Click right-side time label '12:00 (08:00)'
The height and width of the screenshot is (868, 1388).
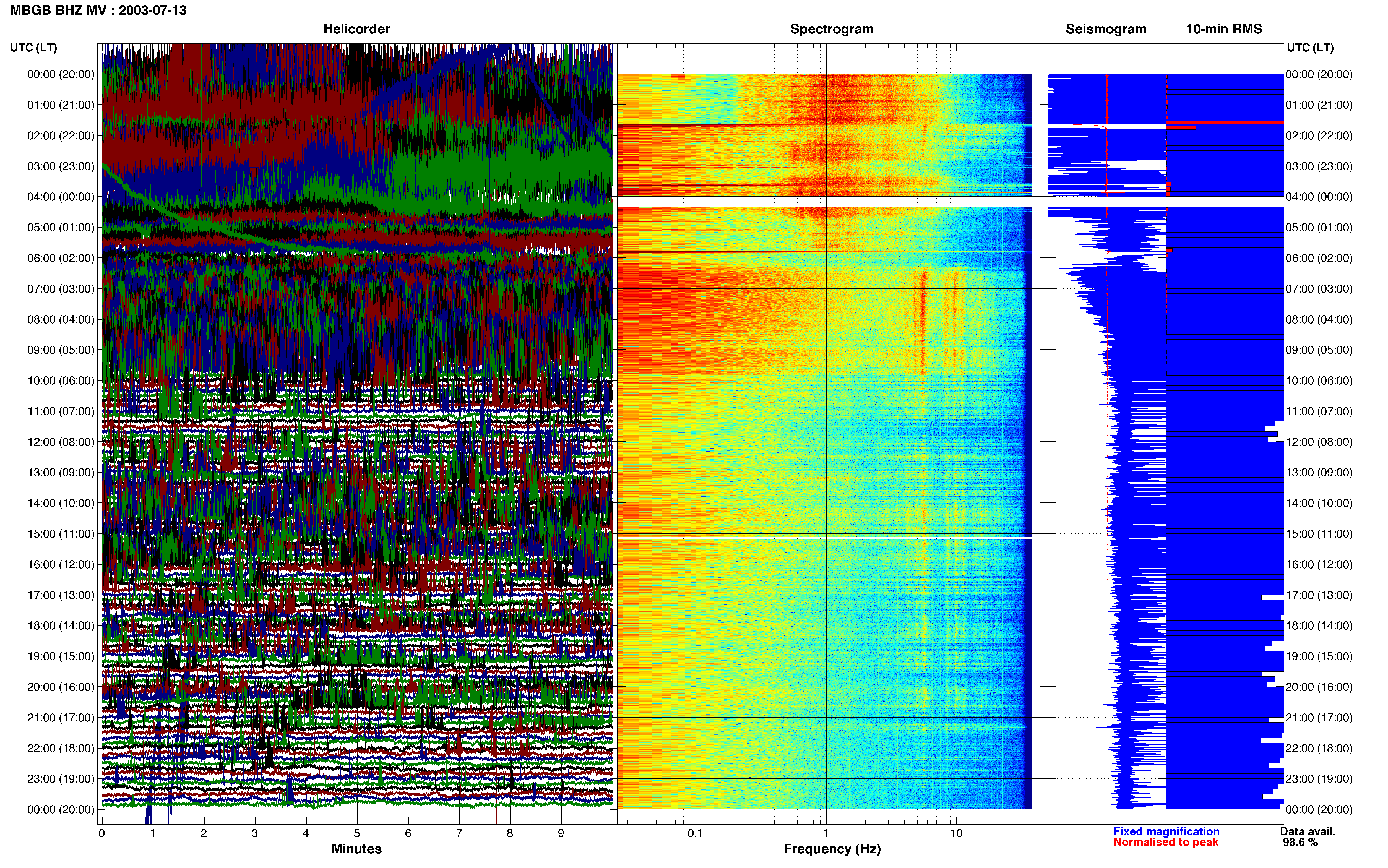click(x=1319, y=442)
